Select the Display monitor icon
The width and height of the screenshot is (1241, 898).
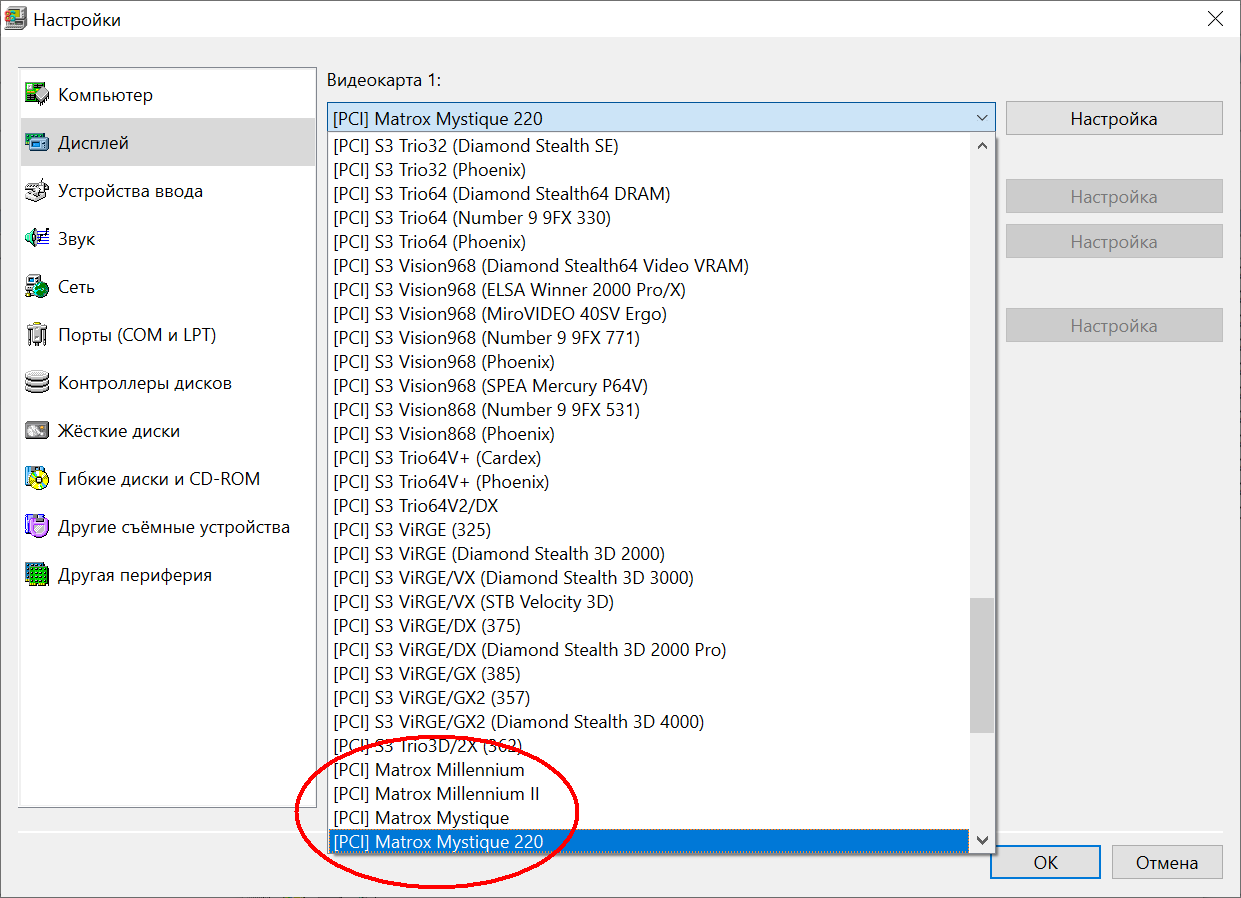pyautogui.click(x=37, y=143)
